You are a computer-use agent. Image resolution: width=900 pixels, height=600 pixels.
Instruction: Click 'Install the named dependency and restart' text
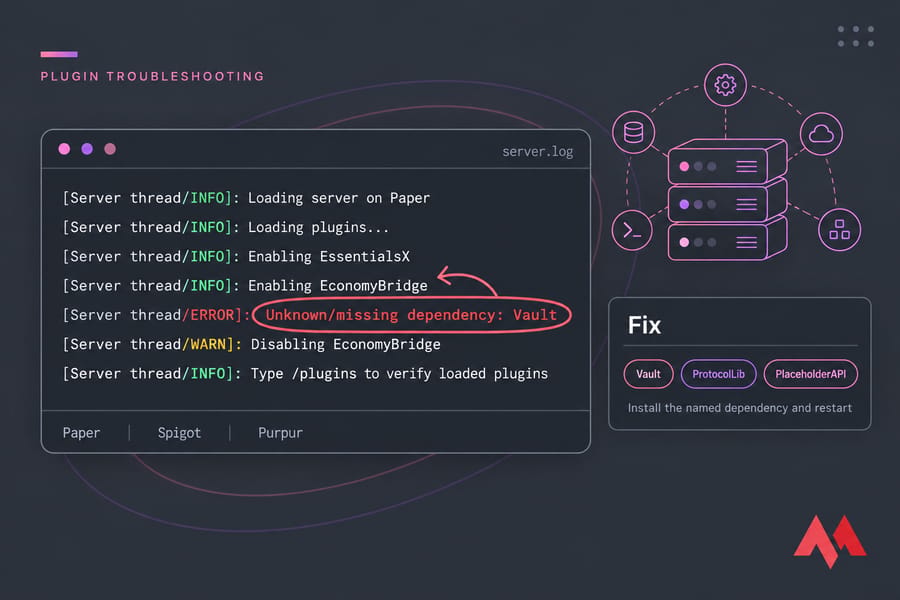click(739, 408)
